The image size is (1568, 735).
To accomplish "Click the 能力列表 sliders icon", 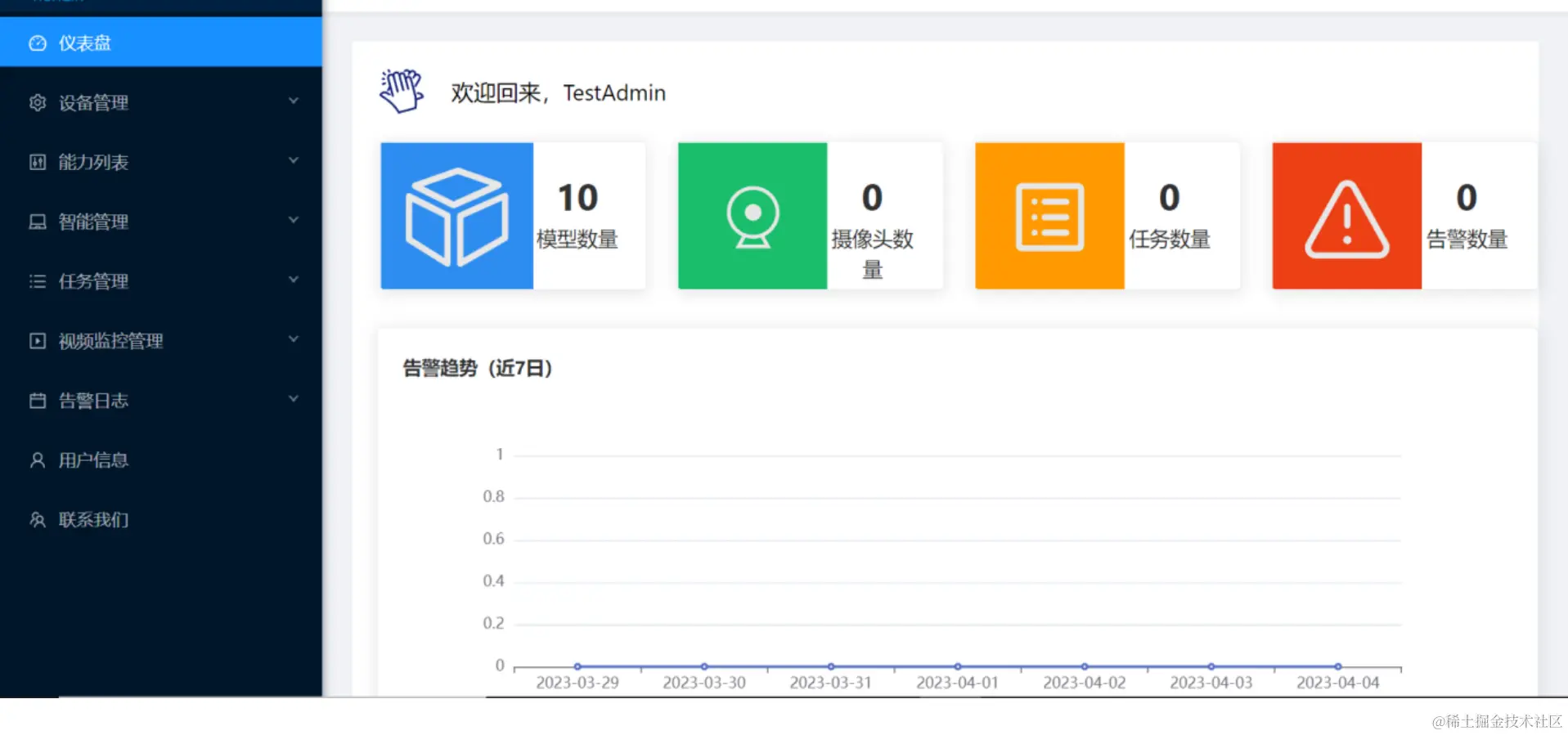I will coord(38,162).
